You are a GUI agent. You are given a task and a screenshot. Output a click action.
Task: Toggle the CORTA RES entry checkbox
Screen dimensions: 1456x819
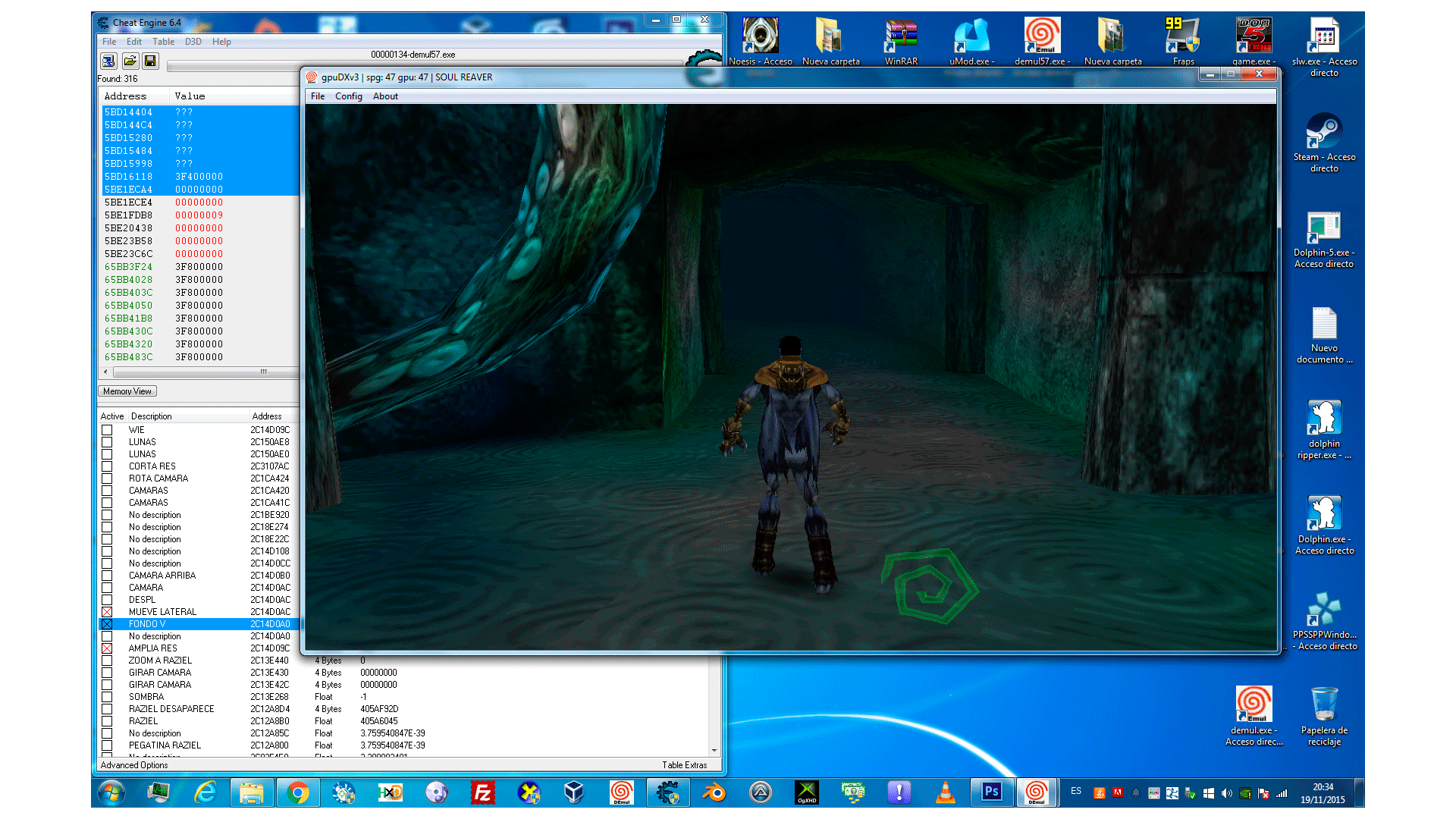107,466
